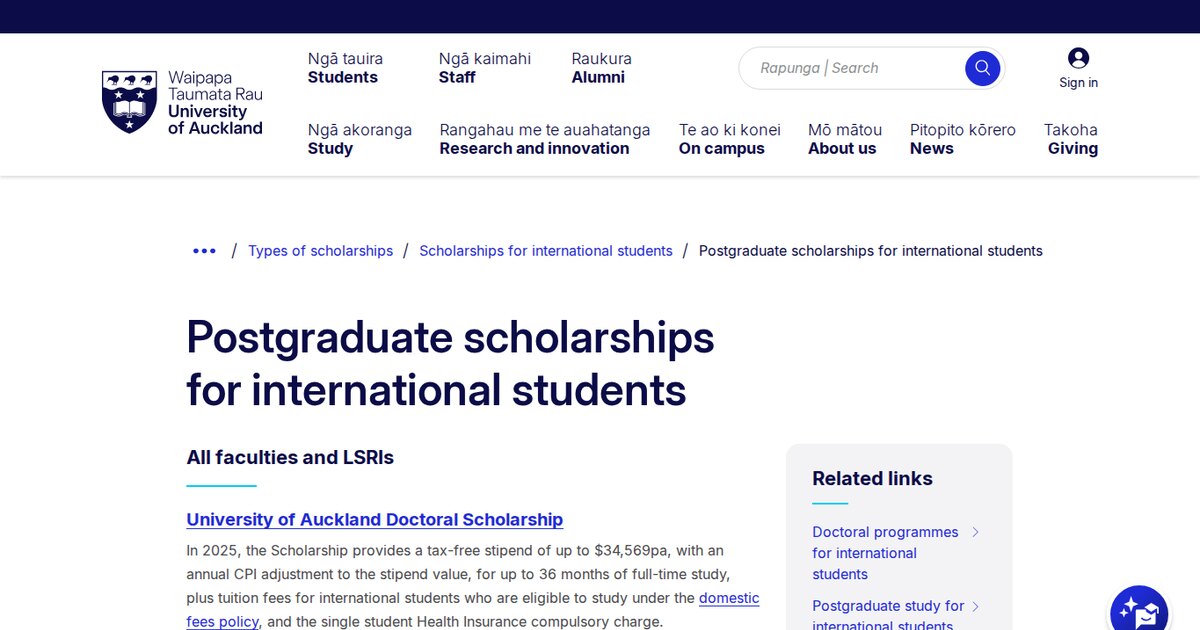Click the main page title heading
Image resolution: width=1200 pixels, height=630 pixels.
click(x=450, y=364)
